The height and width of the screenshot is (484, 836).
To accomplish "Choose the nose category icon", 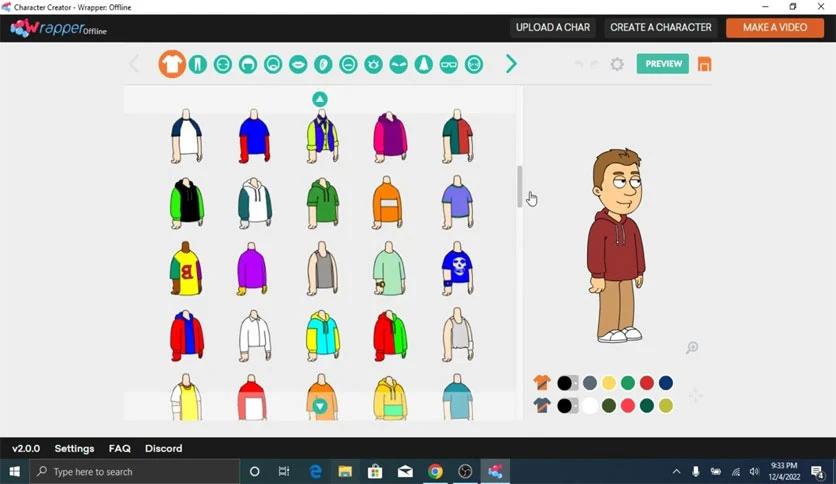I will 424,64.
